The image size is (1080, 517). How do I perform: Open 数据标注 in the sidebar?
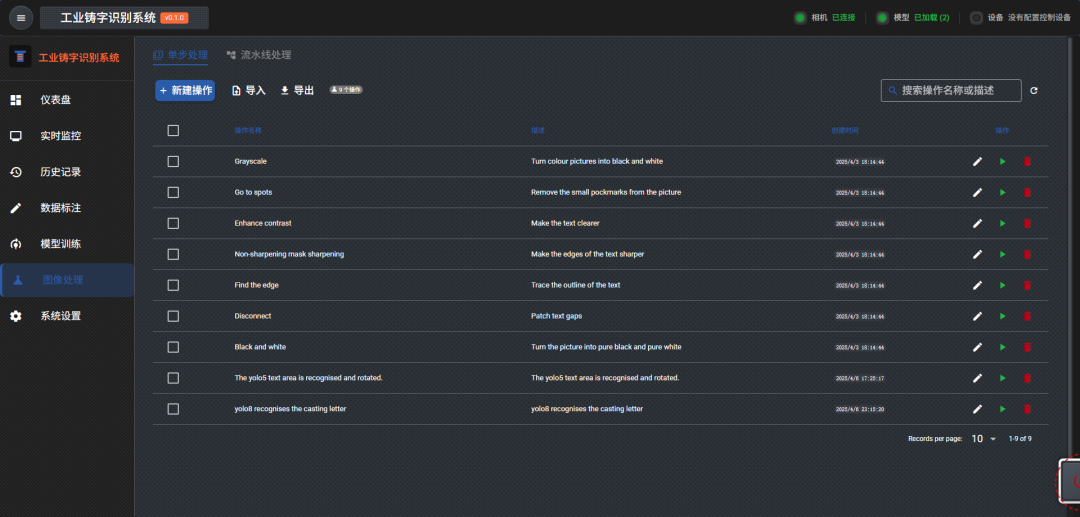click(67, 208)
